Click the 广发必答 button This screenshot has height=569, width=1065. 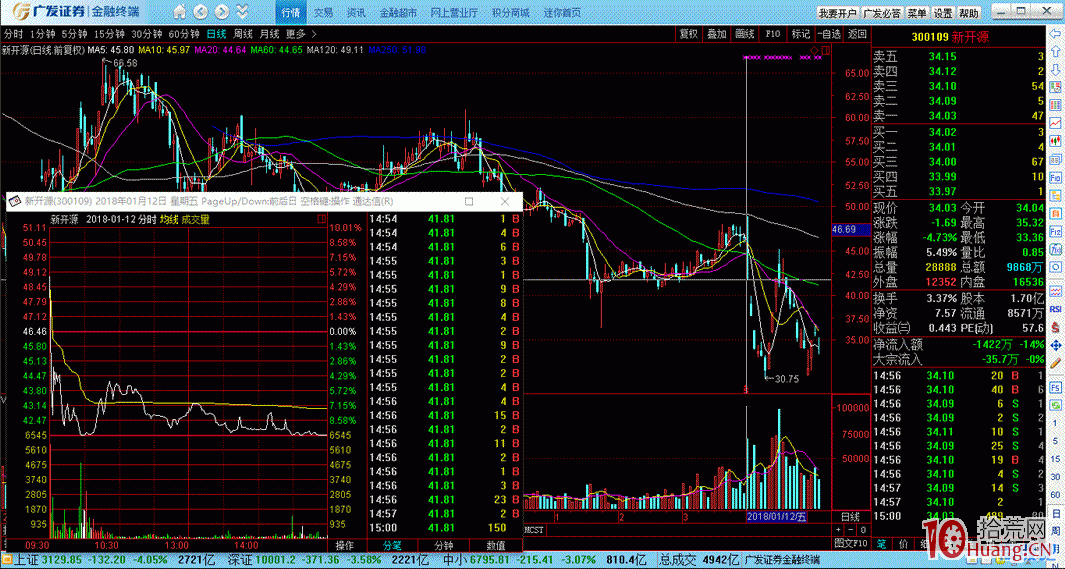tap(882, 13)
